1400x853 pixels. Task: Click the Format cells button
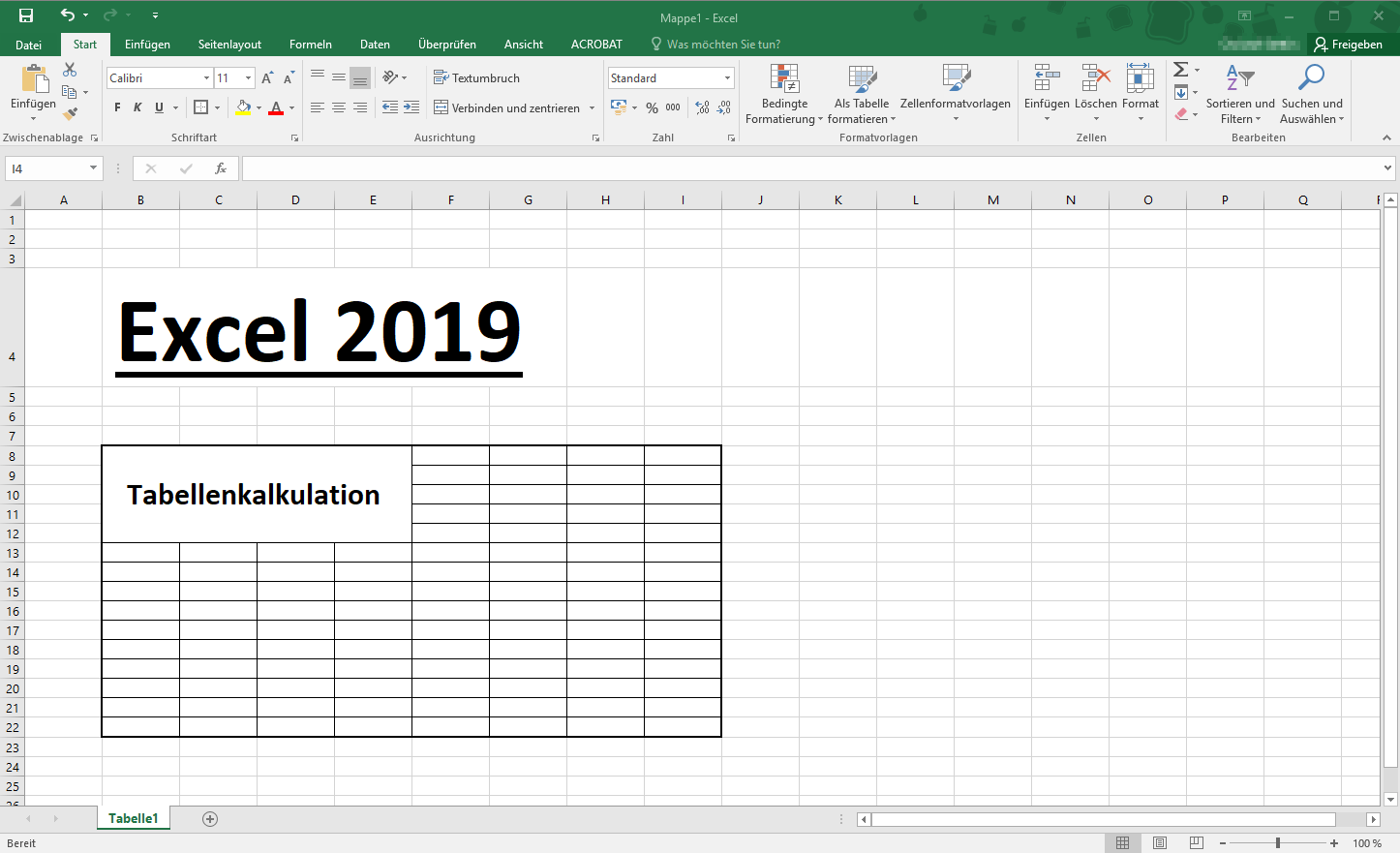tap(1141, 92)
